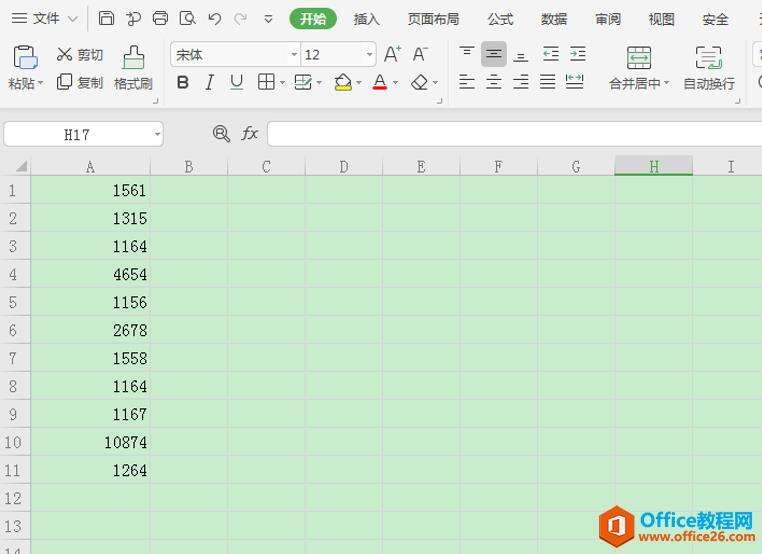
Task: Decrease font size with A-
Action: (x=420, y=54)
